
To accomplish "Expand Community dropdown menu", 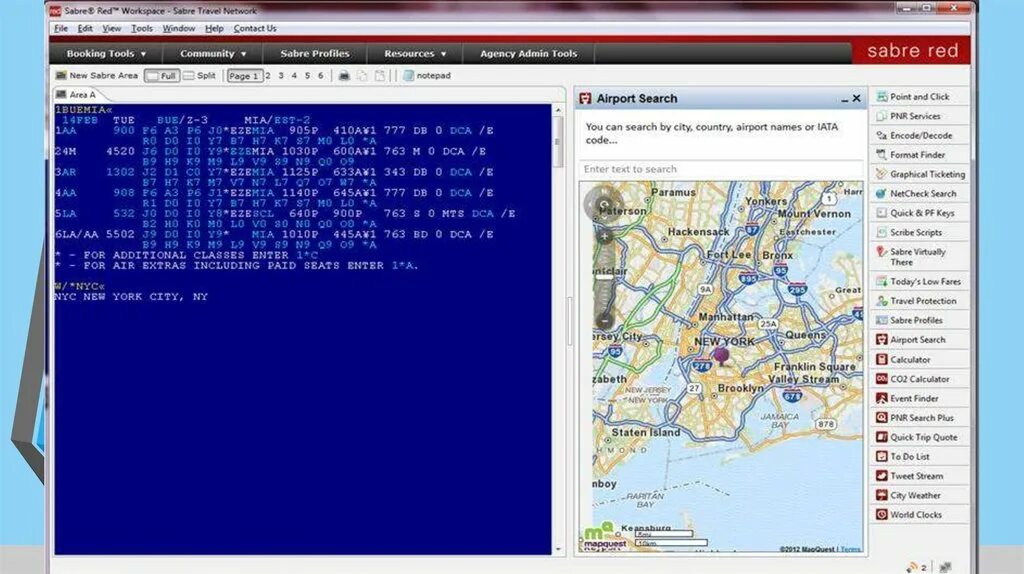I will point(213,54).
